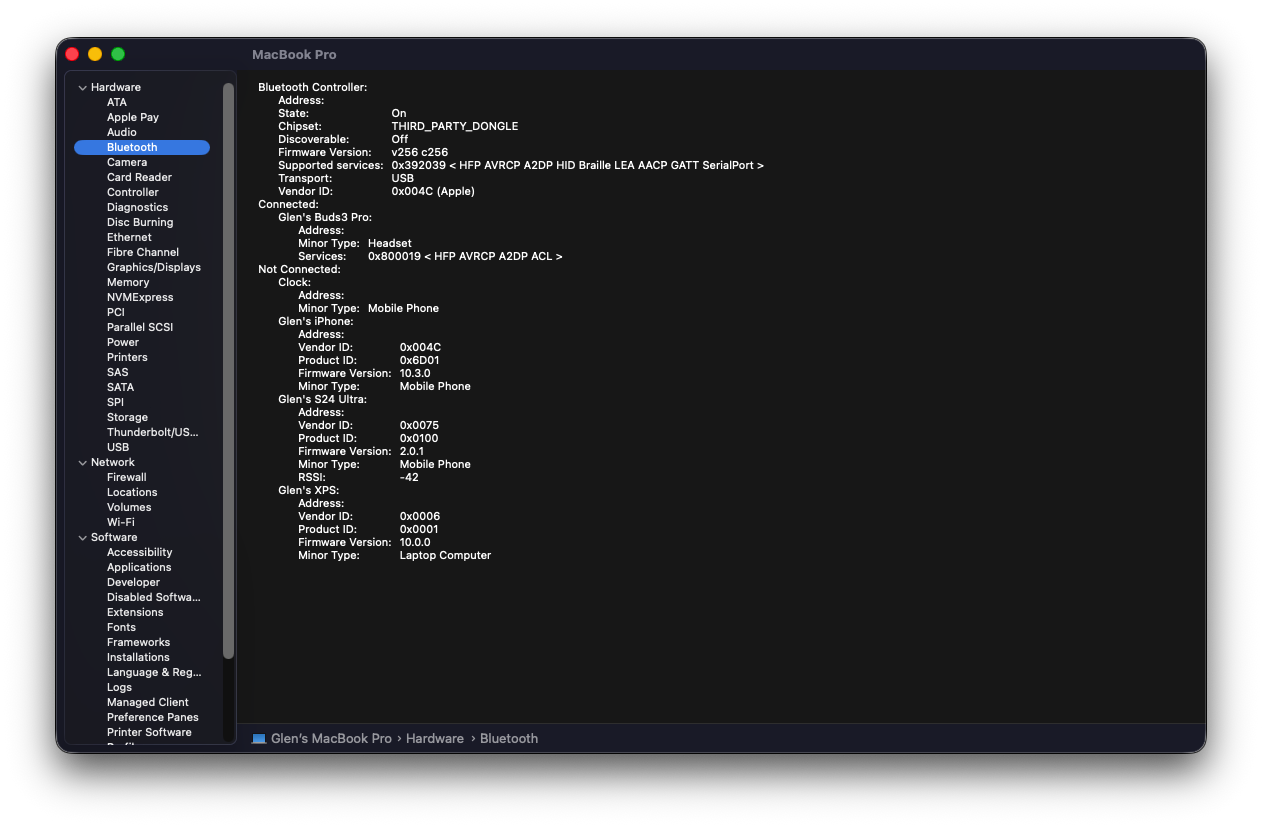Click Hardware in the path bar
The width and height of the screenshot is (1262, 827).
(x=435, y=739)
